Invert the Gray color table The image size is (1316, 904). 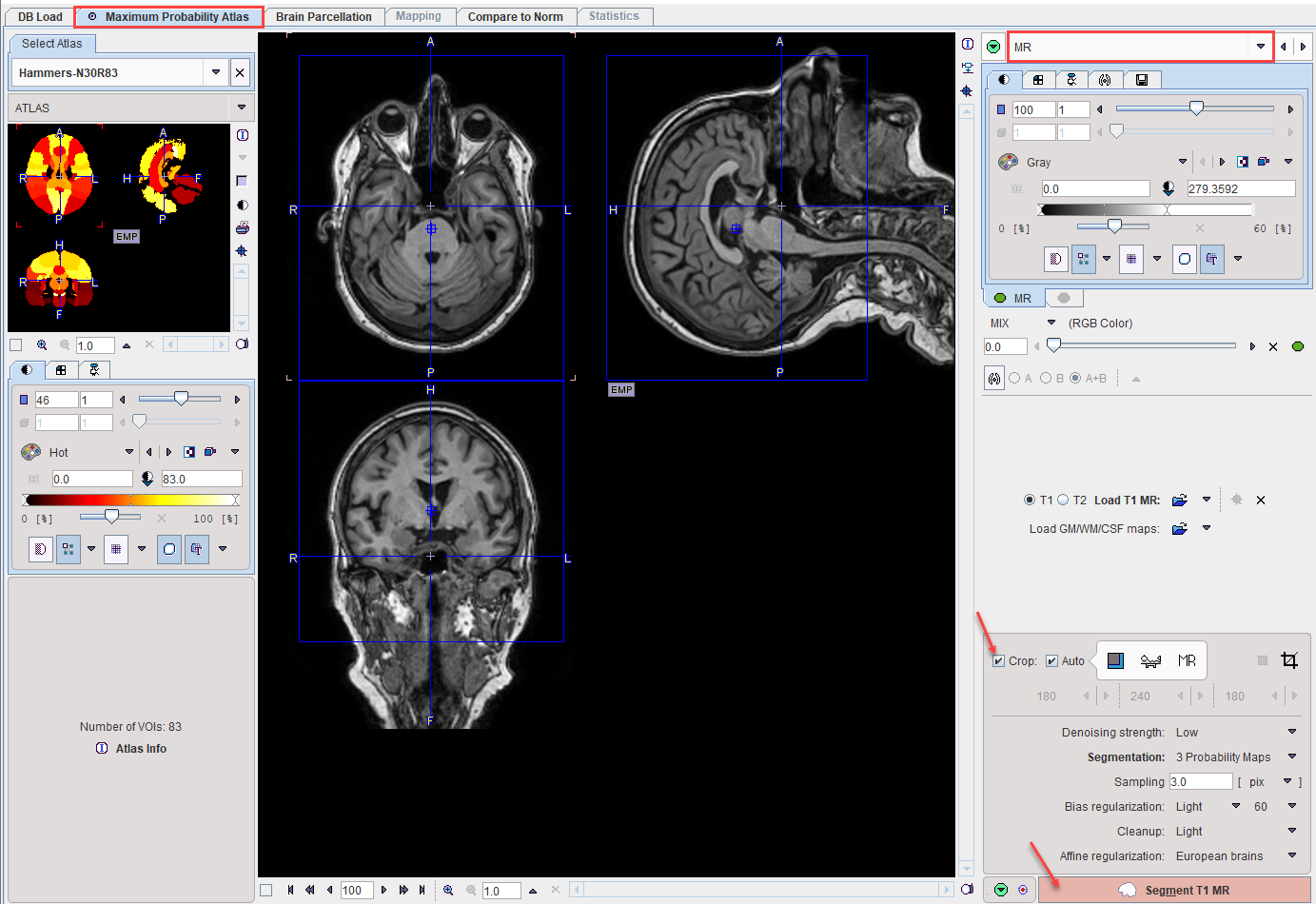(x=1243, y=162)
